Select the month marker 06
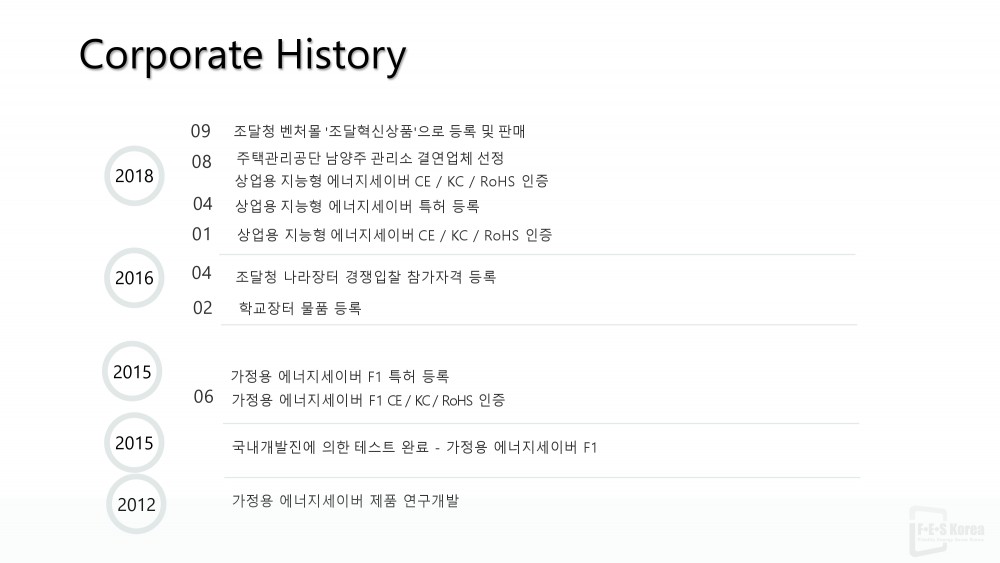 (203, 397)
